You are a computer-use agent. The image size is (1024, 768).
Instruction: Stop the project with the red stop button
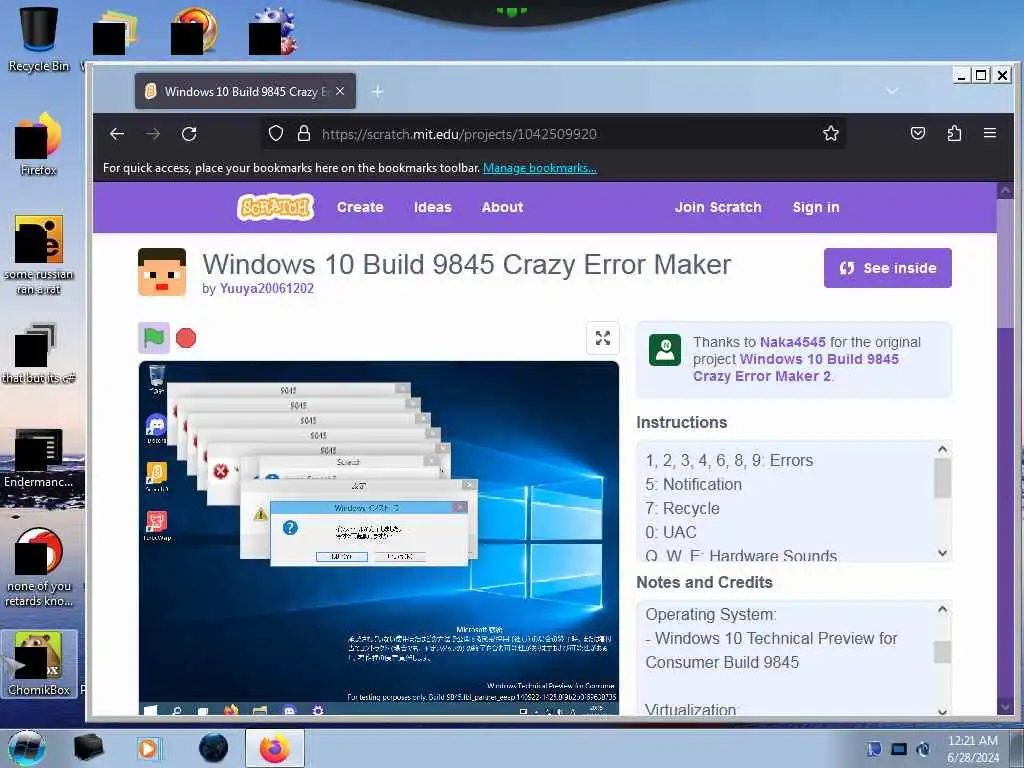tap(186, 338)
